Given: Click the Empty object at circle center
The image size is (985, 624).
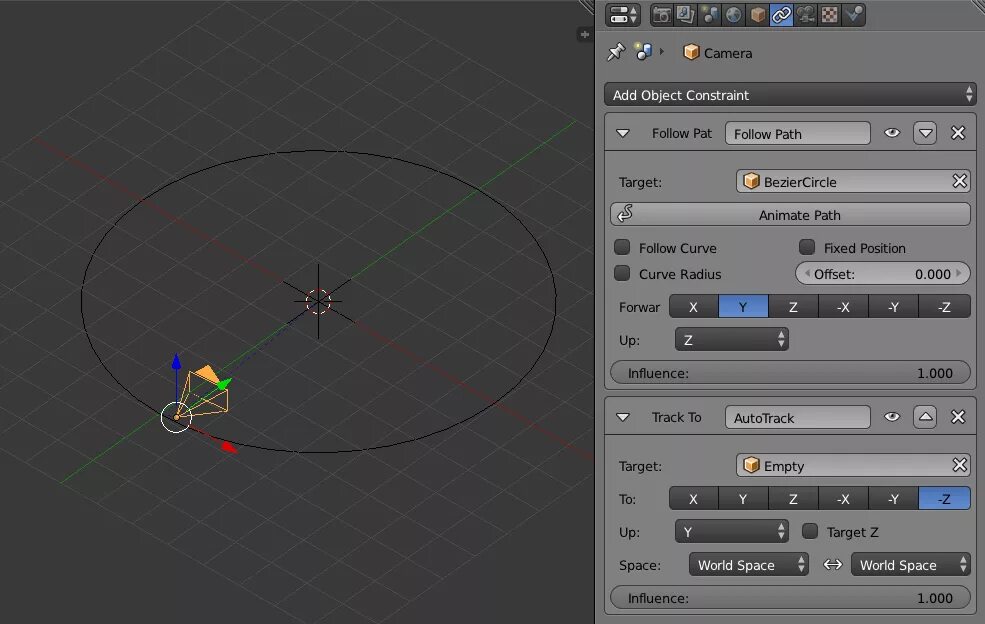Looking at the screenshot, I should [318, 302].
